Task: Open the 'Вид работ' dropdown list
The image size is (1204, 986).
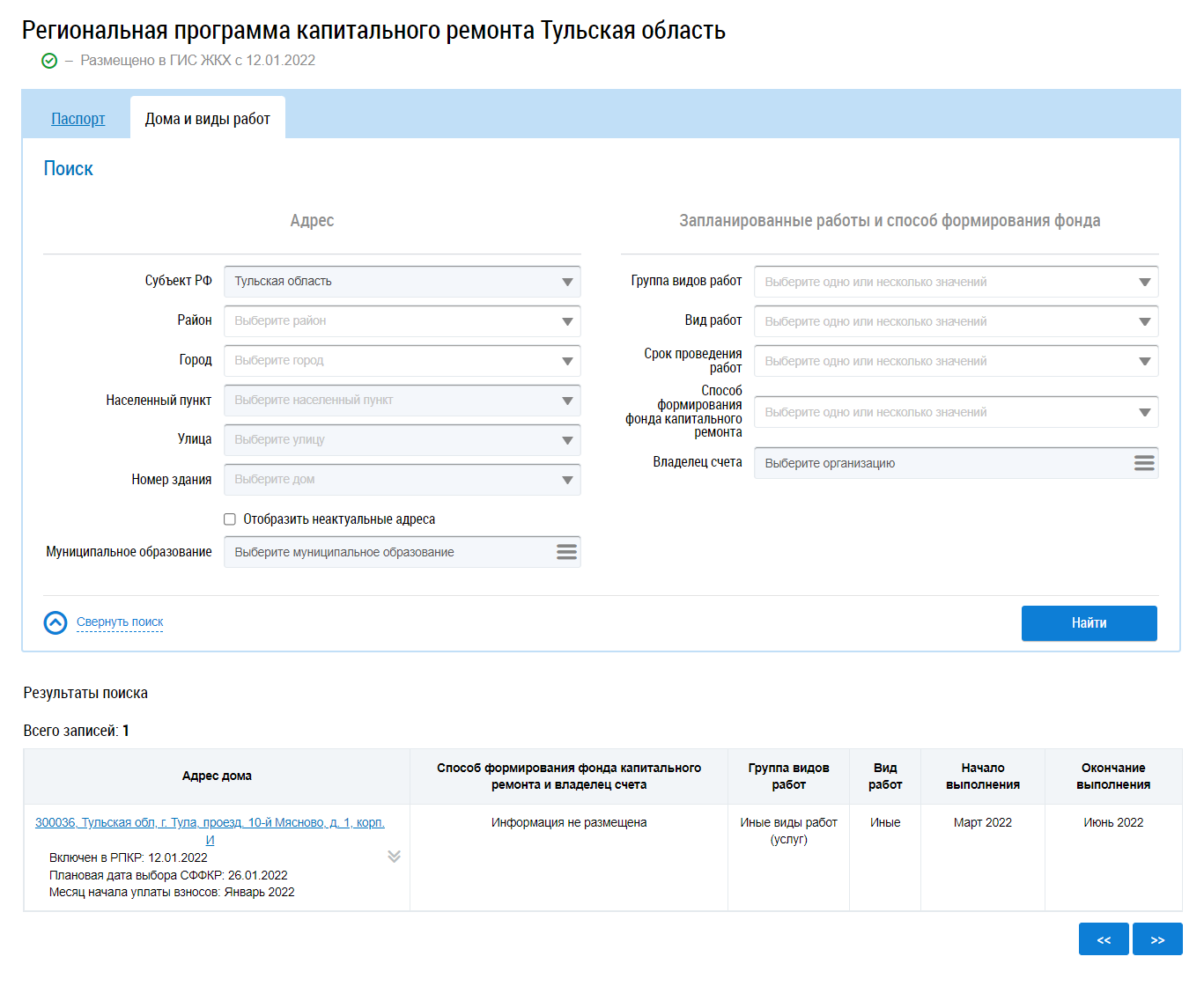Action: 956,321
